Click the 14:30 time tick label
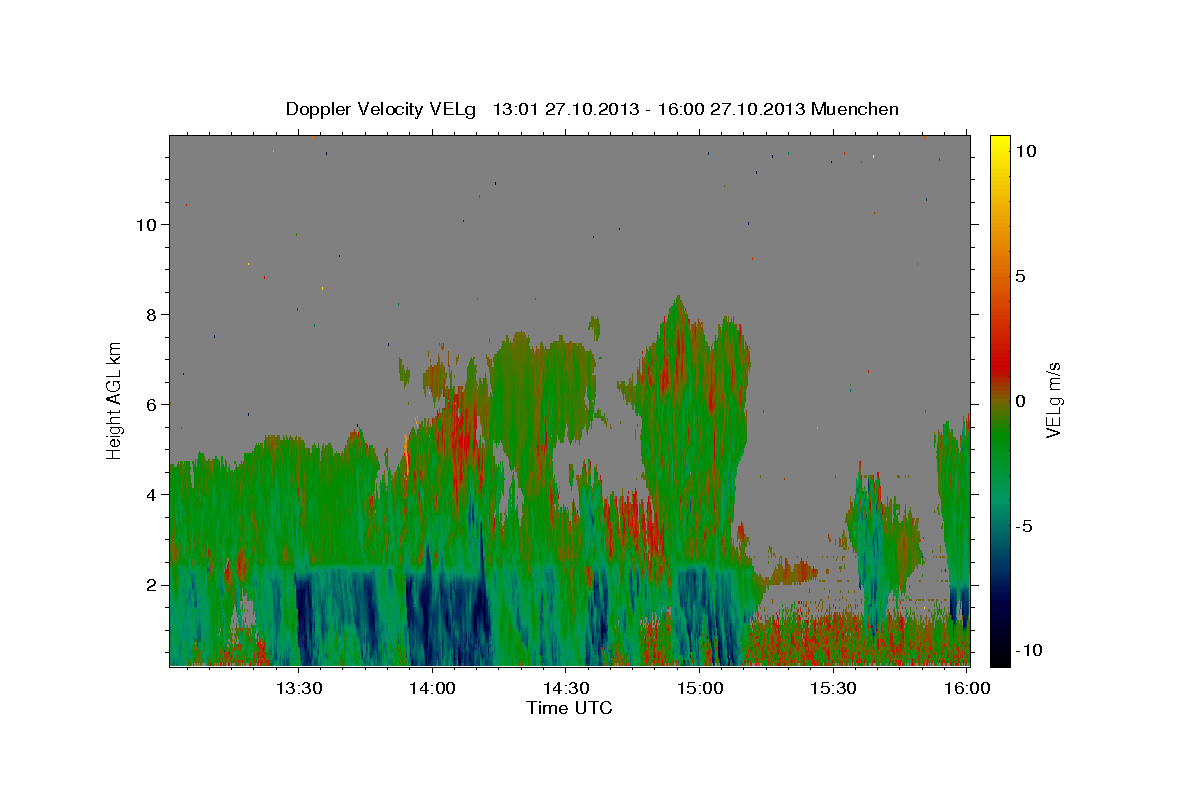Viewport: 1200px width, 800px height. [566, 688]
